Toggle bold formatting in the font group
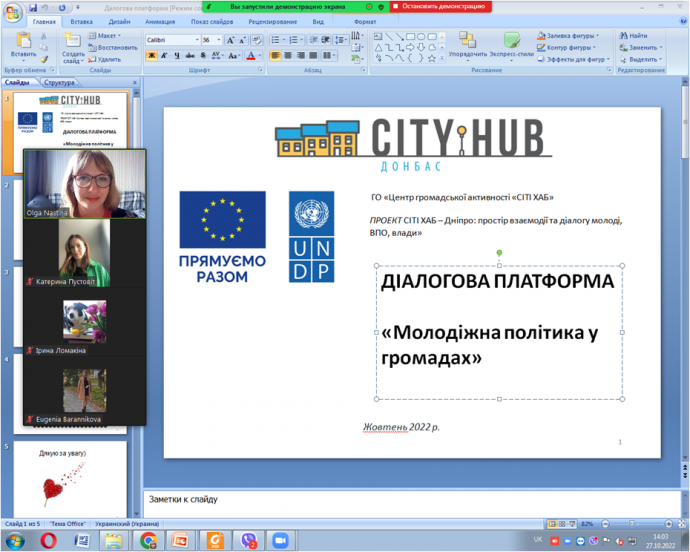Image resolution: width=690 pixels, height=552 pixels. (152, 56)
